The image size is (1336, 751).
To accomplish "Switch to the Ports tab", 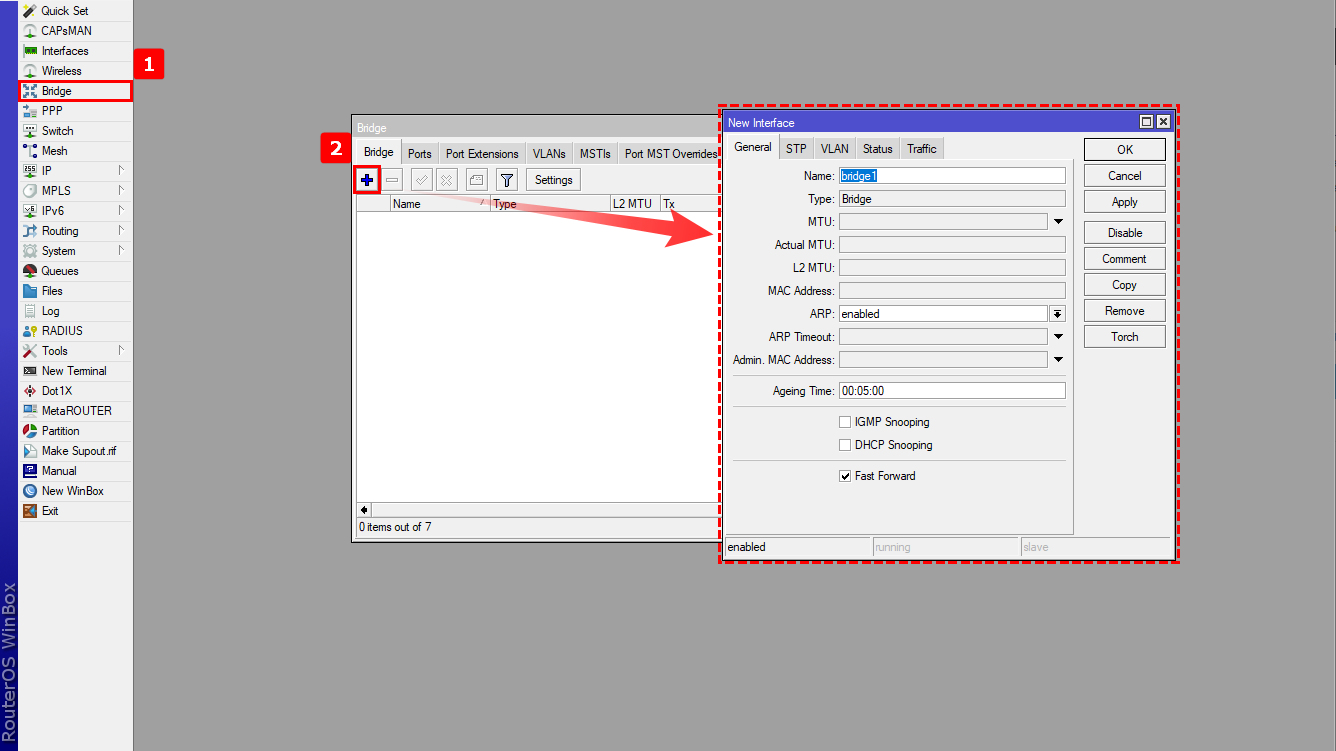I will (x=420, y=154).
